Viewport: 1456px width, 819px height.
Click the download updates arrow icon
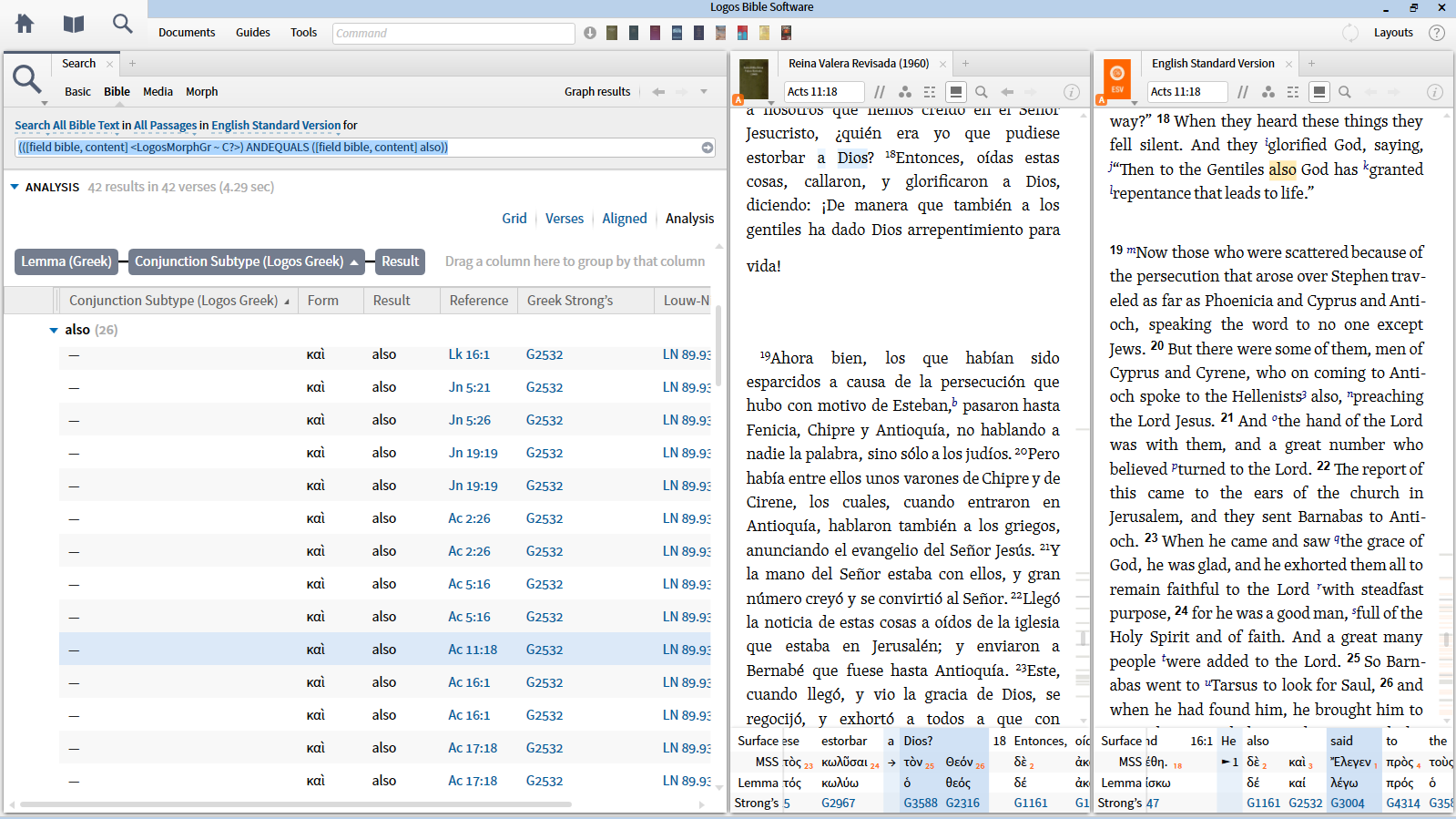coord(590,33)
